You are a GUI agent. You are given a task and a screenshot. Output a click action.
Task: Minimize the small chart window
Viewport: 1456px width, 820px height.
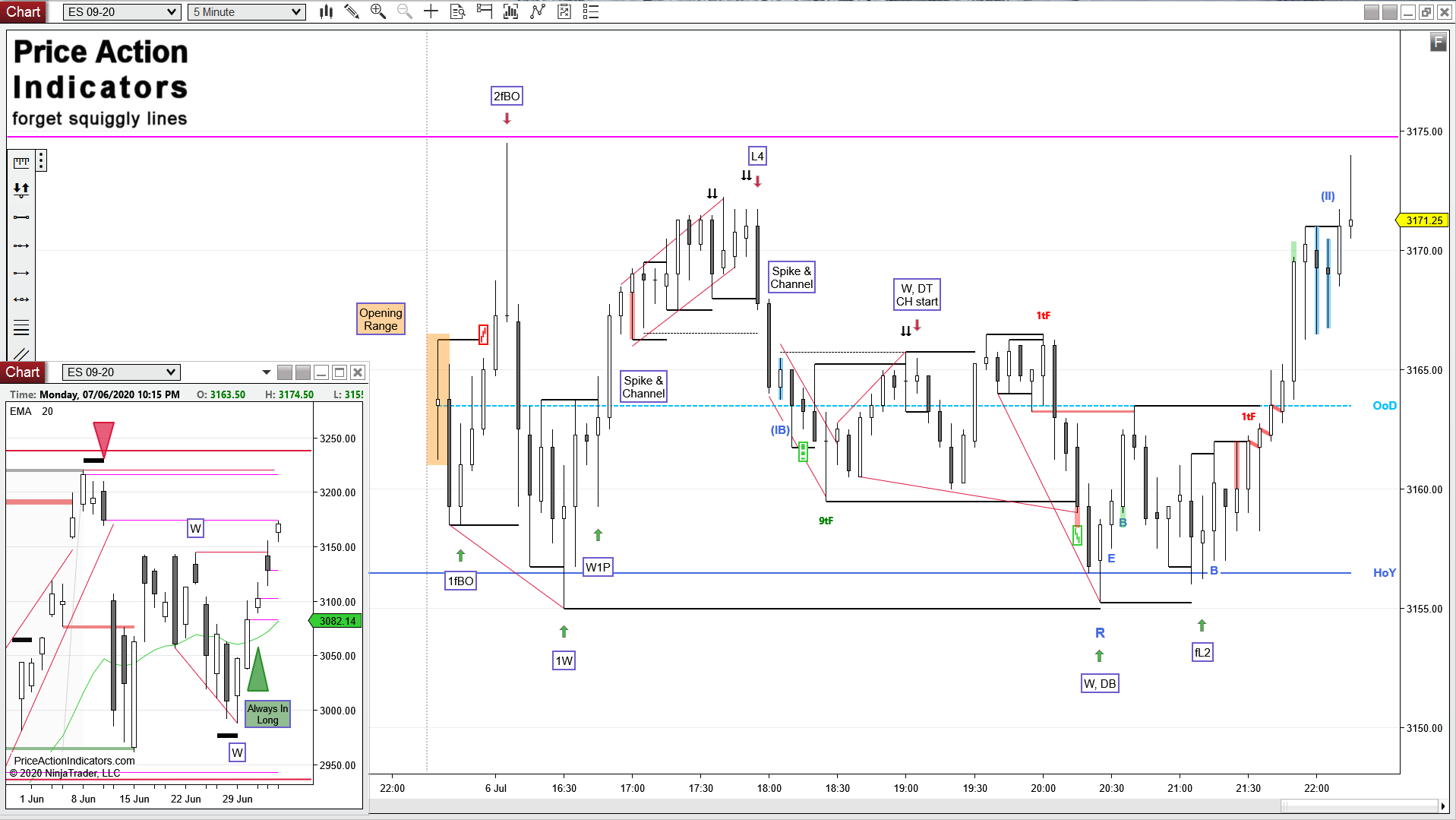321,372
